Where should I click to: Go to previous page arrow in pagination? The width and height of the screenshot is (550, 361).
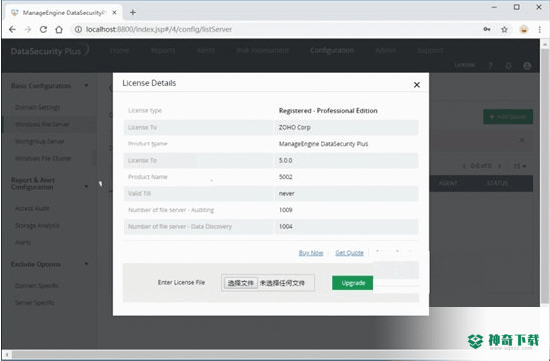click(464, 166)
